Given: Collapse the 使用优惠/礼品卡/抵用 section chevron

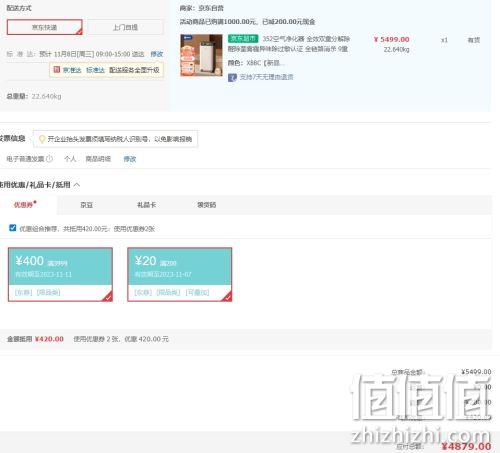Looking at the screenshot, I should [77, 185].
